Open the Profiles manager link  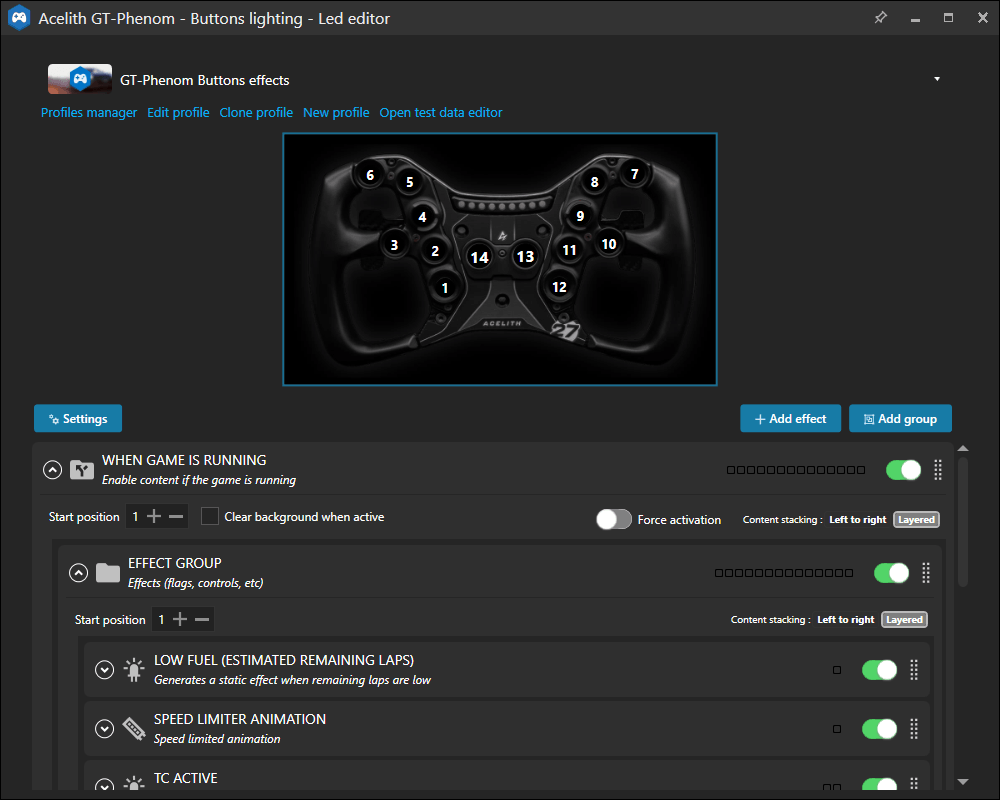click(89, 113)
